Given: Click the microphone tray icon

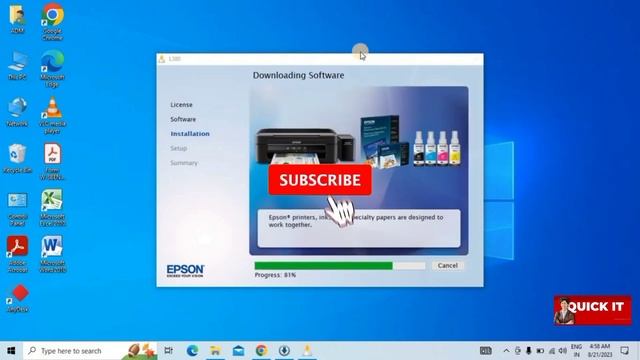Looking at the screenshot, I should pos(529,351).
